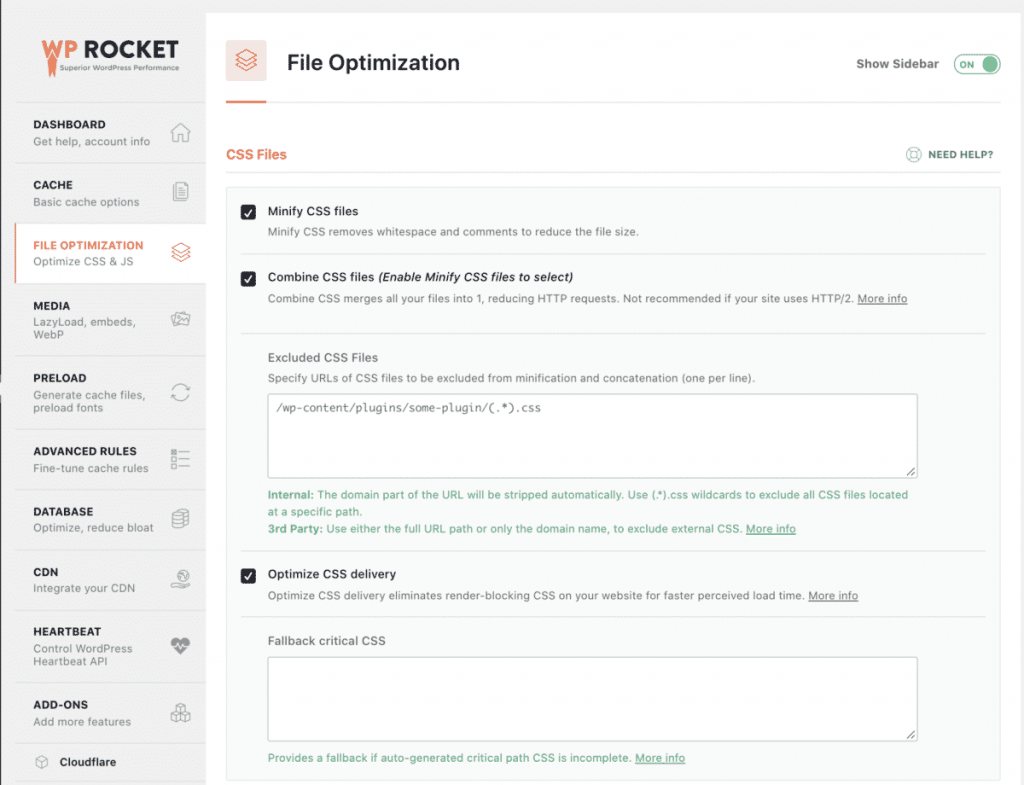The width and height of the screenshot is (1024, 785).
Task: Turn off the Show Sidebar toggle
Action: coord(976,64)
